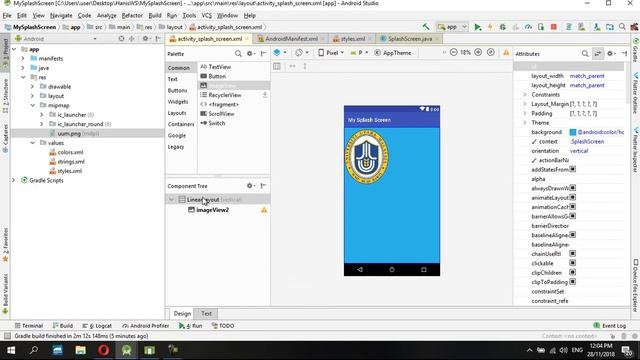Expand Gradle Scripts node
Screen dimensions: 640x360
click(13, 180)
